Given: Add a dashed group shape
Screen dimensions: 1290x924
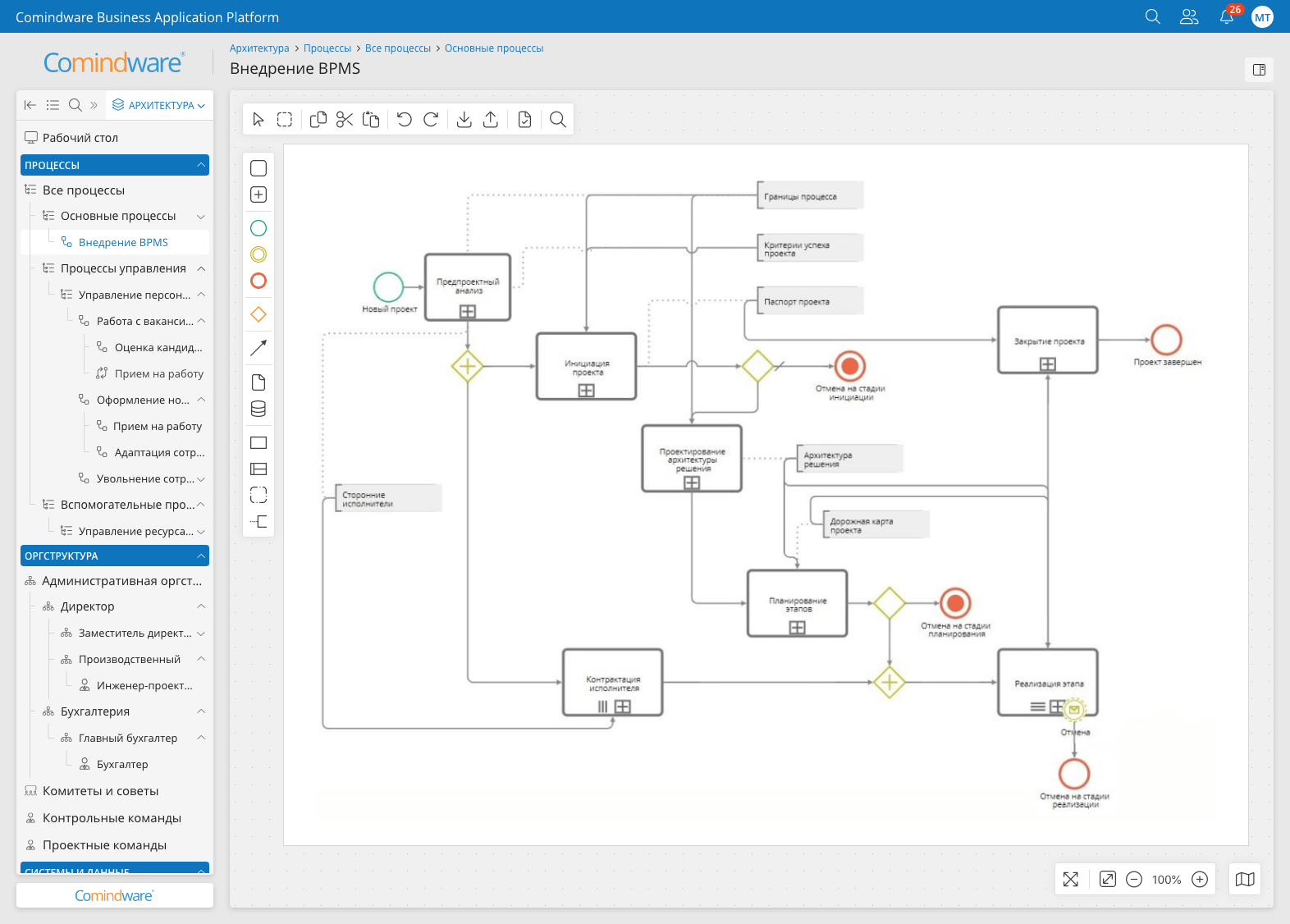Looking at the screenshot, I should pyautogui.click(x=258, y=495).
